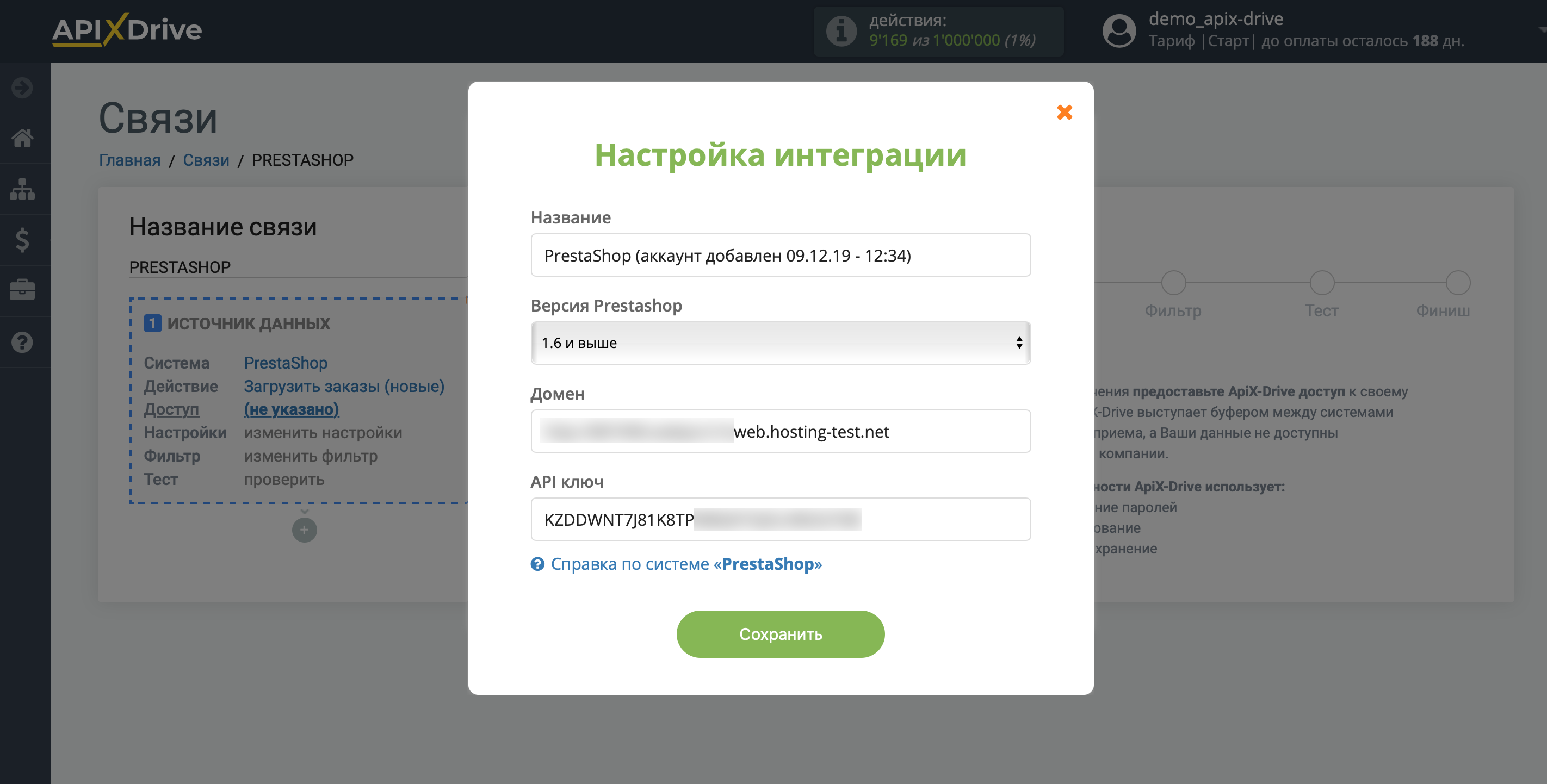The height and width of the screenshot is (784, 1547).
Task: Open the briefcase icon in sidebar
Action: click(x=22, y=290)
